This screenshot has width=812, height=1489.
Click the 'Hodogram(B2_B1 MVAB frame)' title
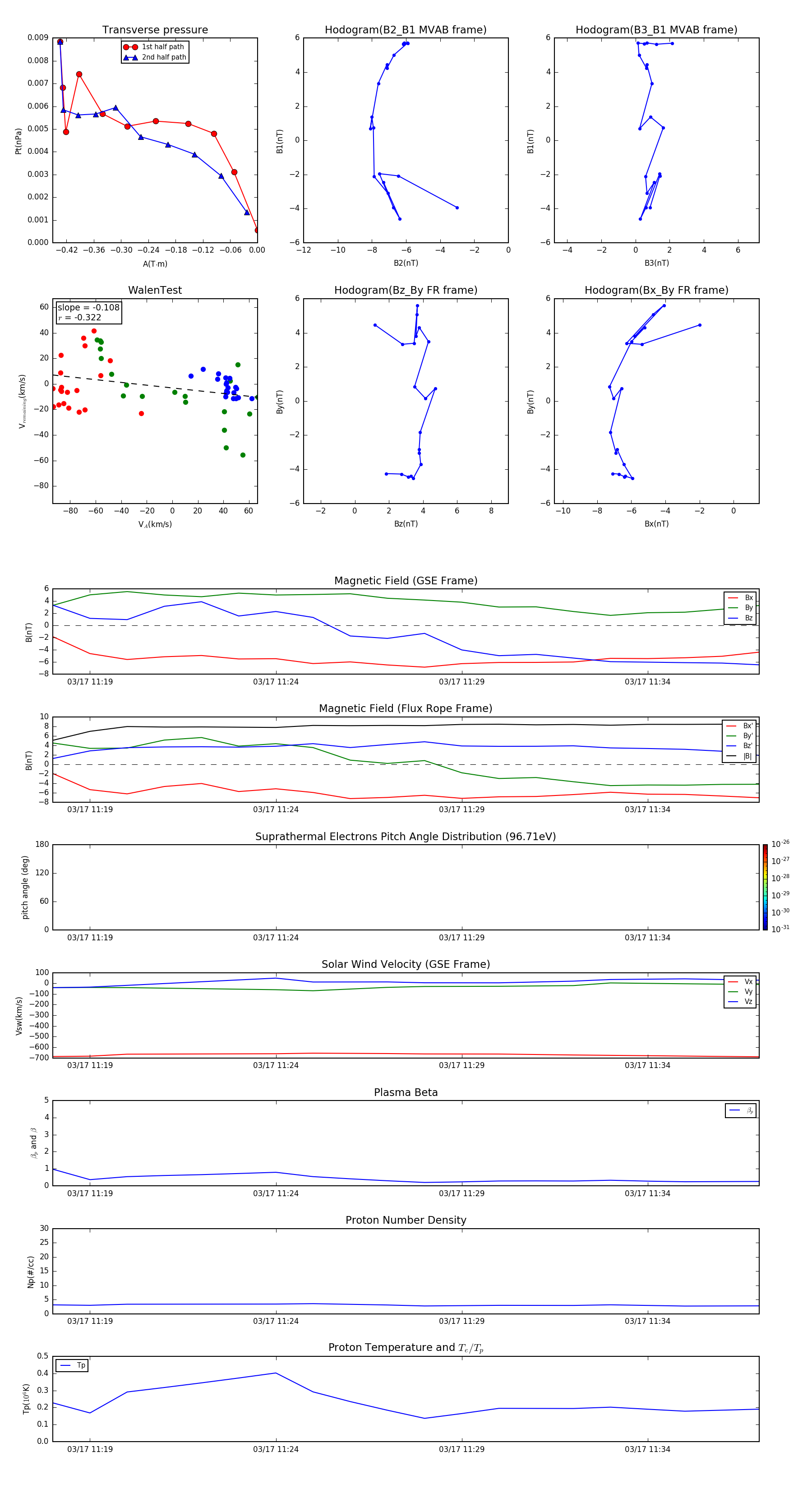tap(406, 30)
